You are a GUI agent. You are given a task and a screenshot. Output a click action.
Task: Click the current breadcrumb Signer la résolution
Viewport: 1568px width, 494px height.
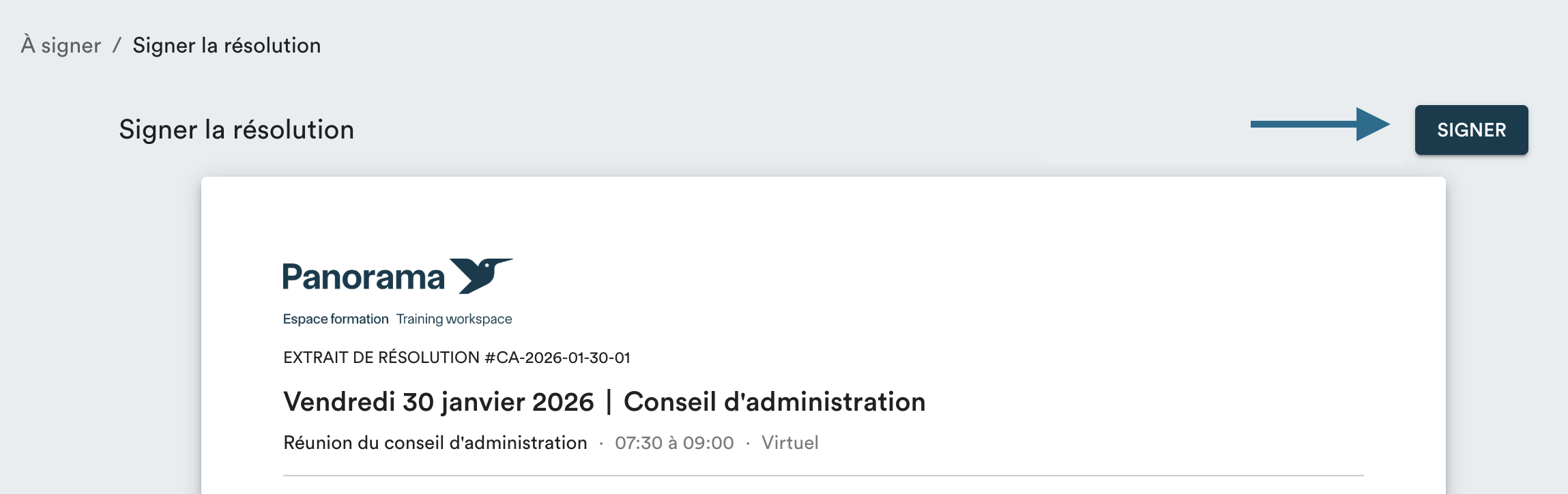(x=227, y=45)
